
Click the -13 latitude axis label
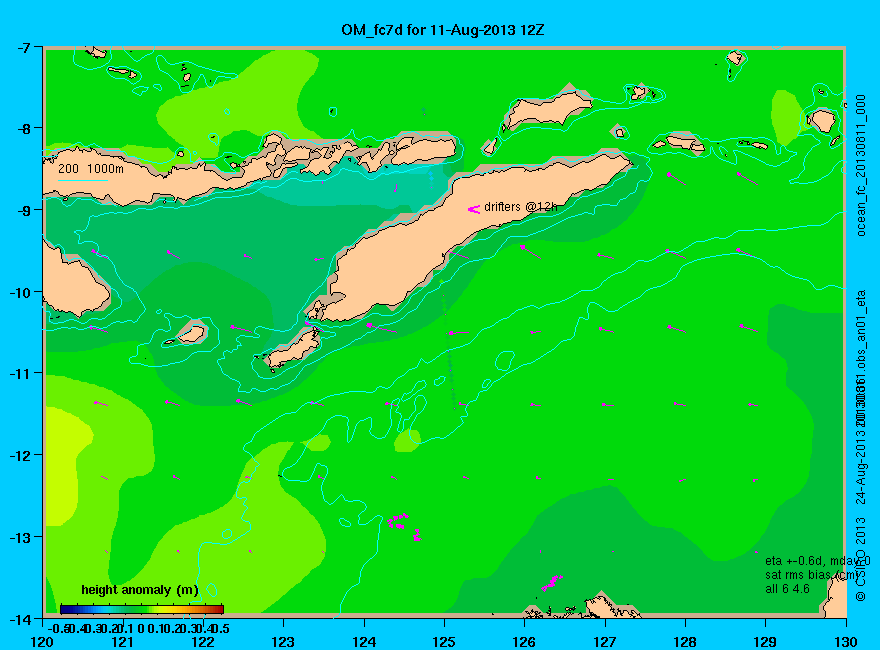coord(20,537)
